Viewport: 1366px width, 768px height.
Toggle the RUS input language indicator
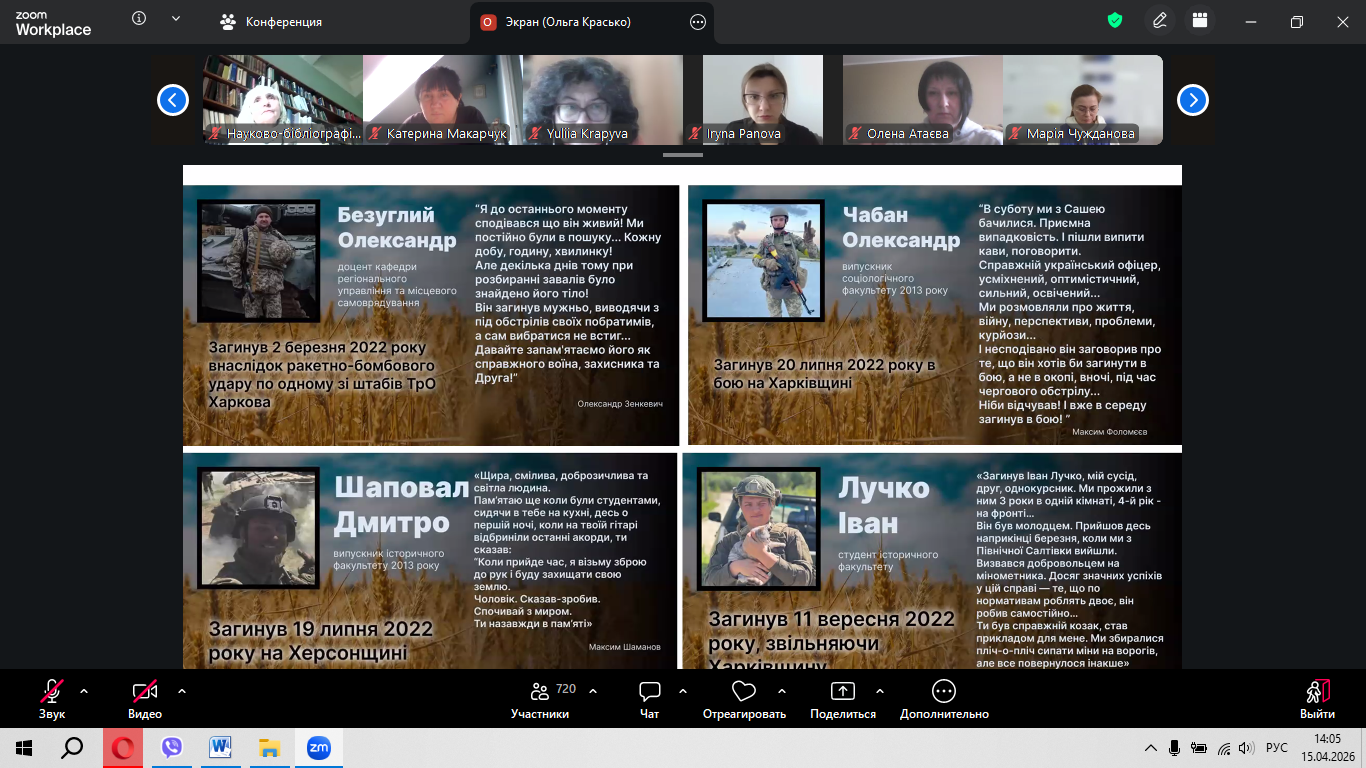point(1277,747)
